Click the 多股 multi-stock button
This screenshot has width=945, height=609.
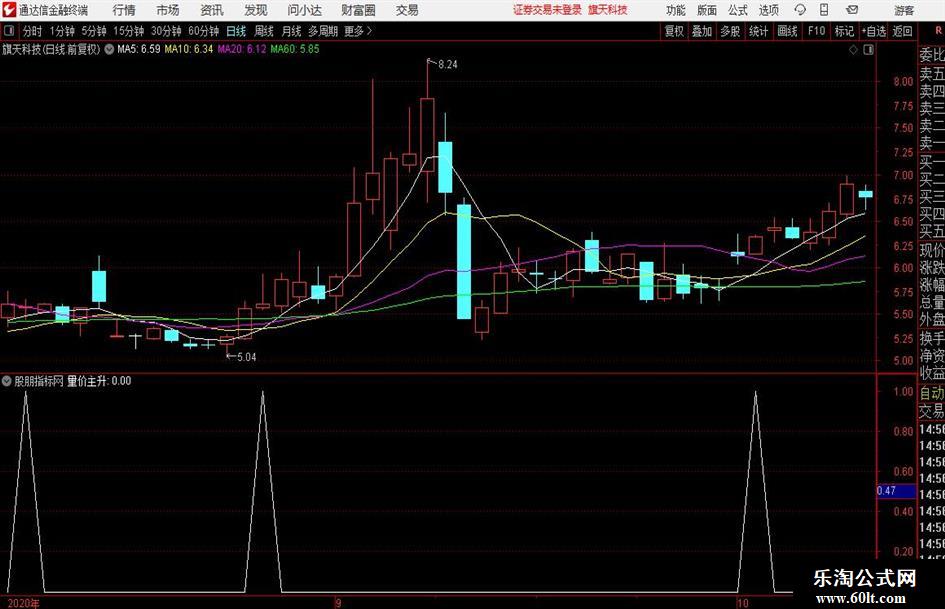(x=730, y=31)
